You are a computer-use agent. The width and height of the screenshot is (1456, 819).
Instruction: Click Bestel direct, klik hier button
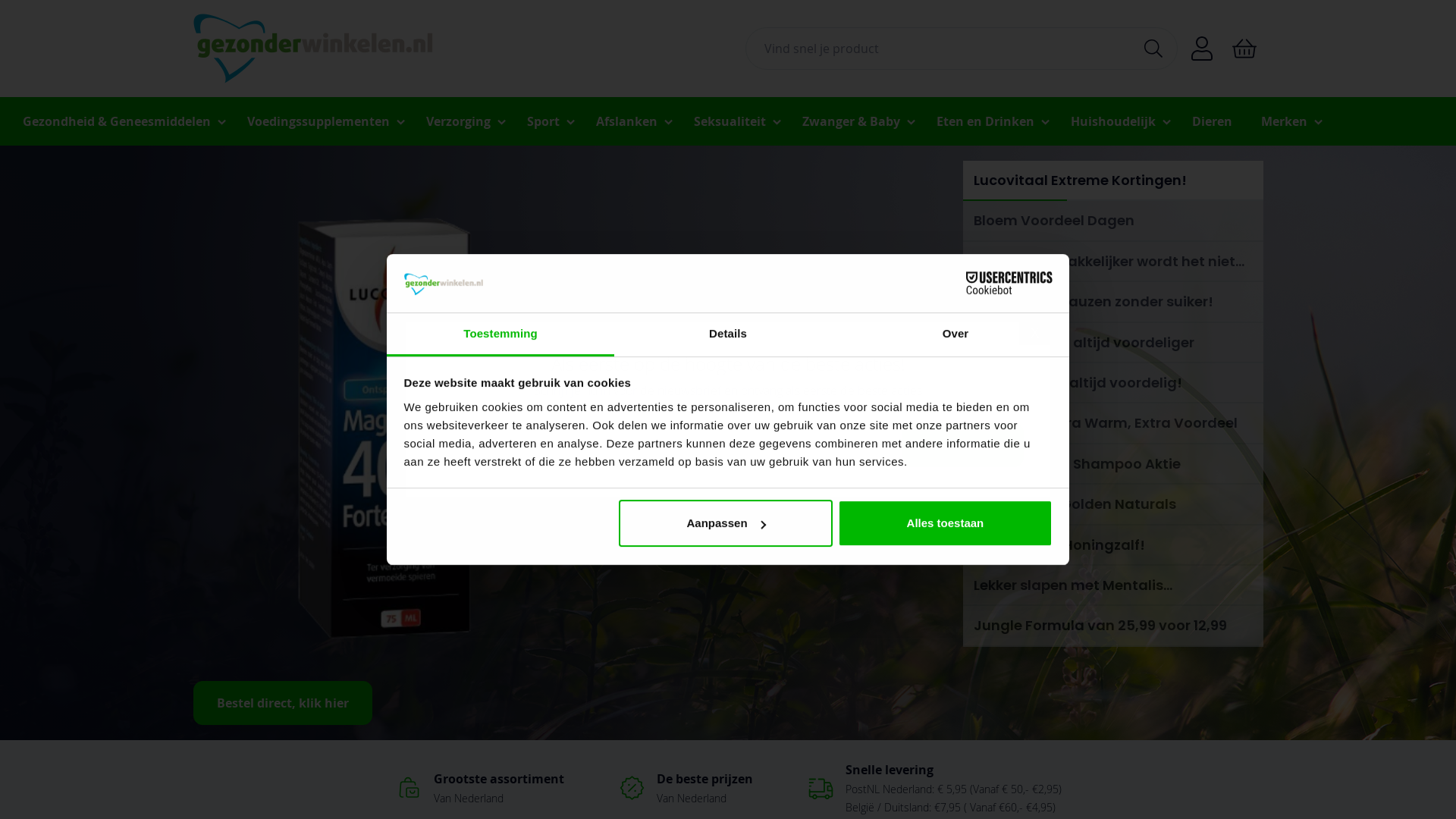pos(283,703)
